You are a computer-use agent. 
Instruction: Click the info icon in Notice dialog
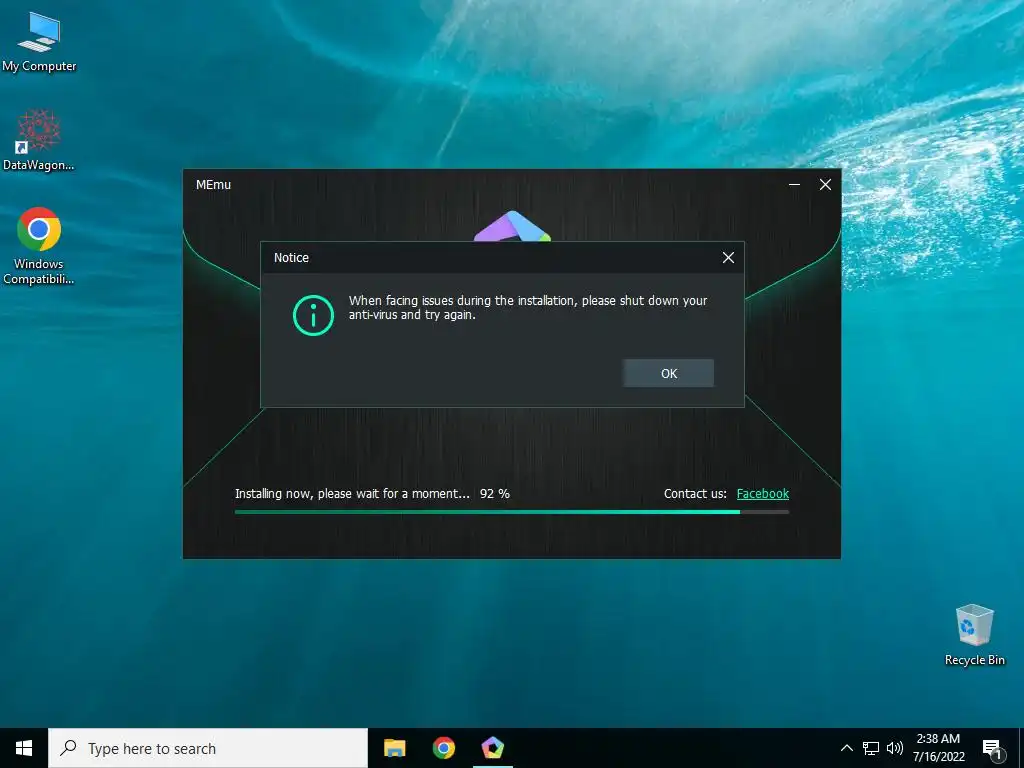pyautogui.click(x=313, y=315)
